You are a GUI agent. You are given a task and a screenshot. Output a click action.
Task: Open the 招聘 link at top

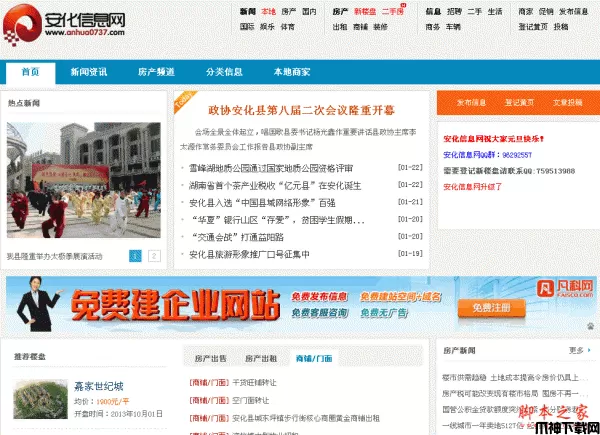[x=454, y=12]
